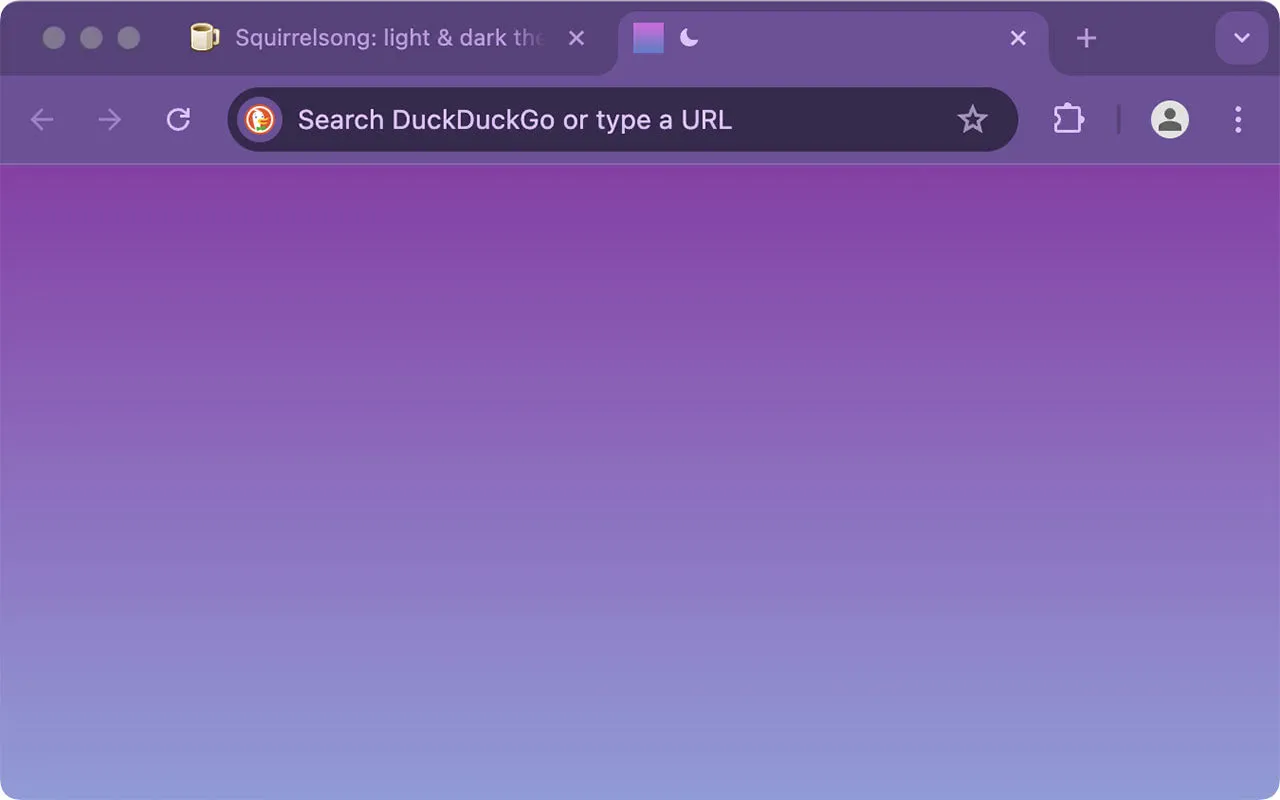Open the three-dot Chrome menu
Screen dimensions: 1280x800
coord(1238,120)
